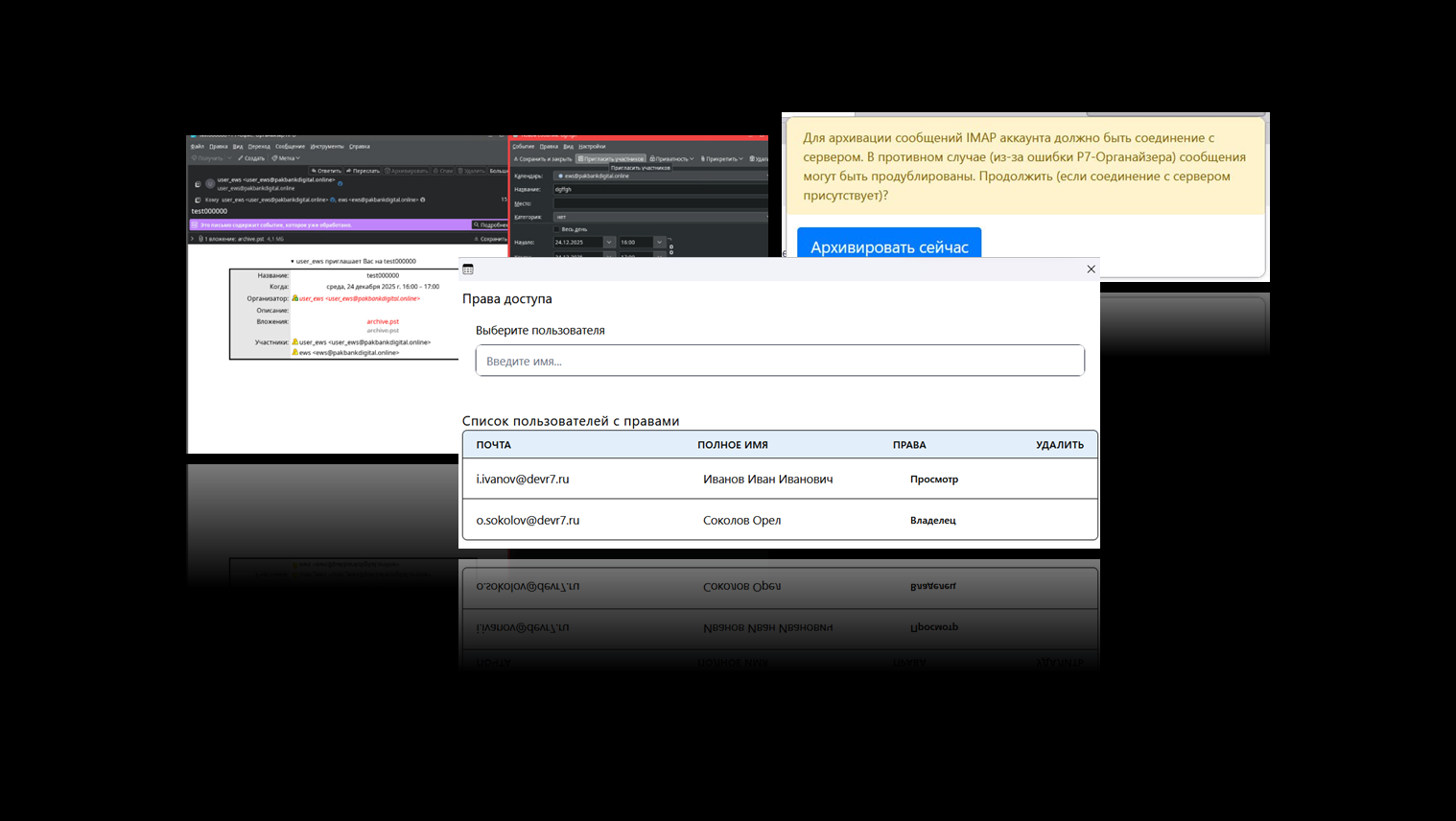Click the Архивировать сейчас button

(x=888, y=246)
